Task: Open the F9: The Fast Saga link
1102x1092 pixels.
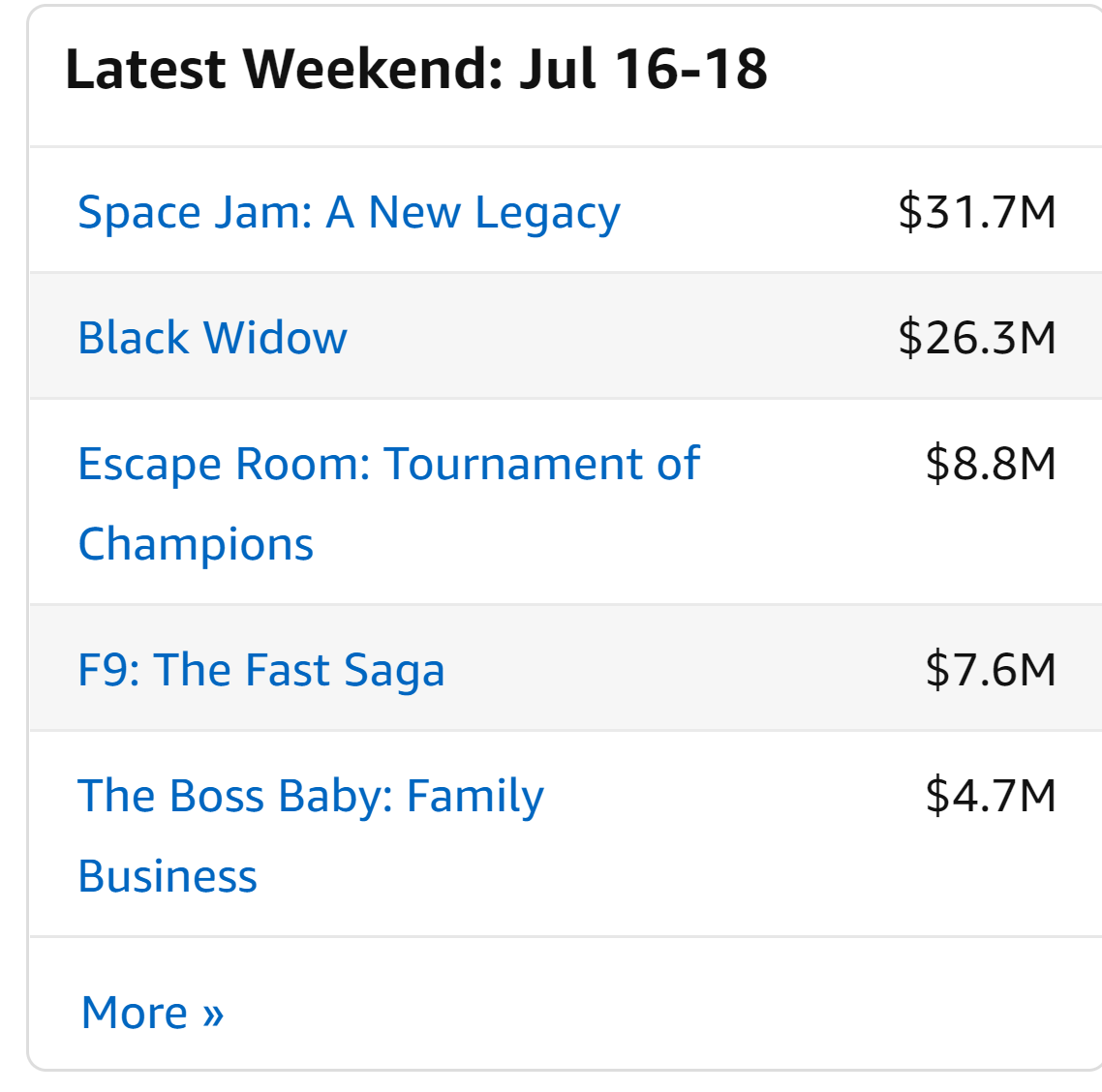Action: (260, 670)
